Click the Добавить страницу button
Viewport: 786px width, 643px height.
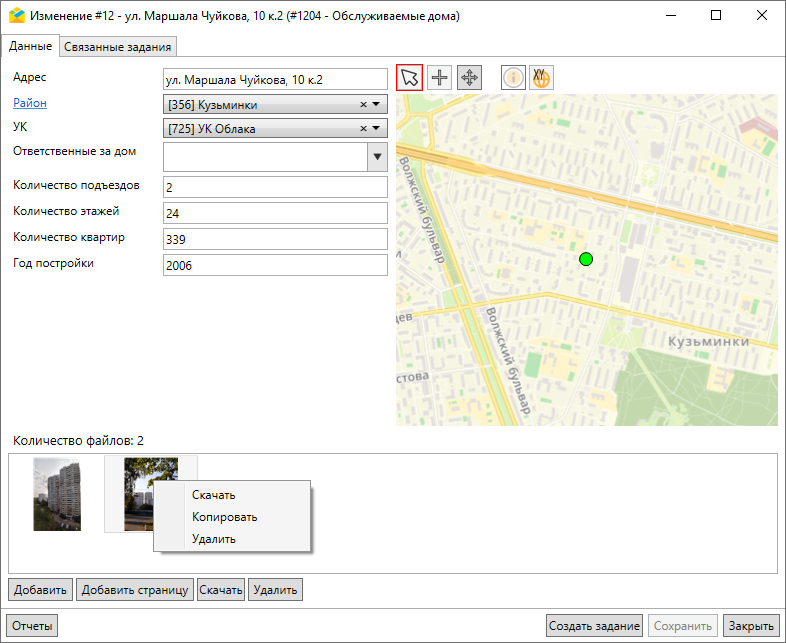(x=135, y=590)
